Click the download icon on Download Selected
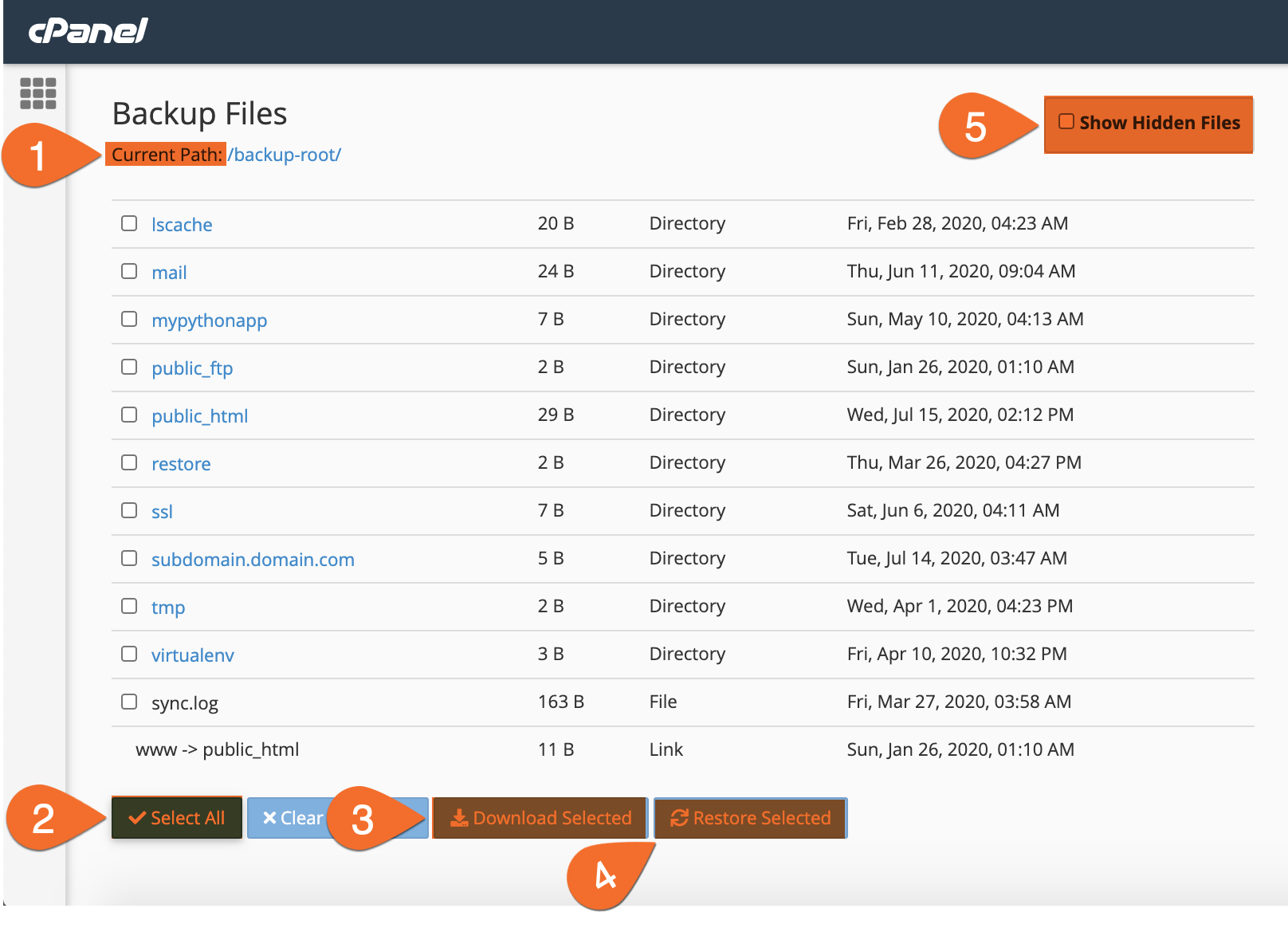This screenshot has width=1288, height=928. (x=458, y=817)
